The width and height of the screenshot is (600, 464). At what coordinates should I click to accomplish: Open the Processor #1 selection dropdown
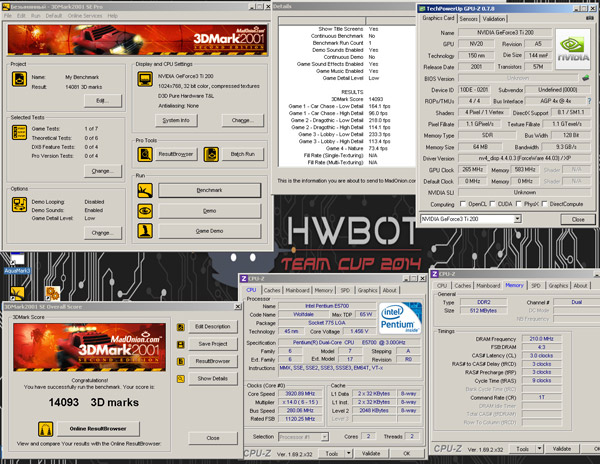coord(324,437)
